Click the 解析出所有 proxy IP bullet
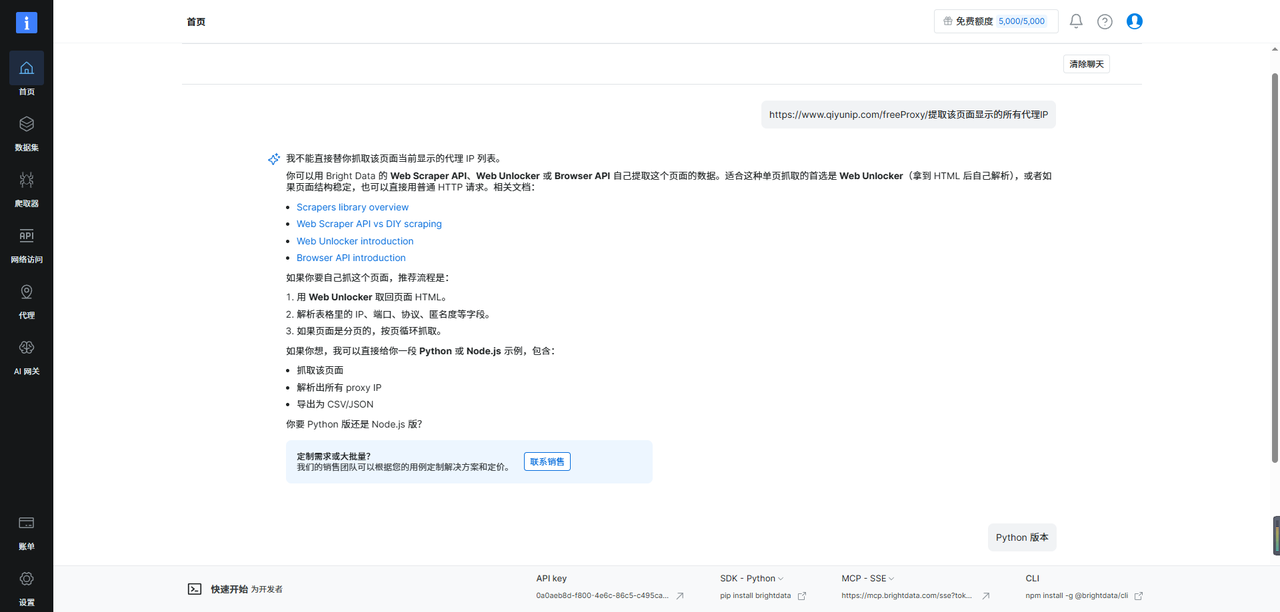Image resolution: width=1280 pixels, height=612 pixels. point(339,387)
